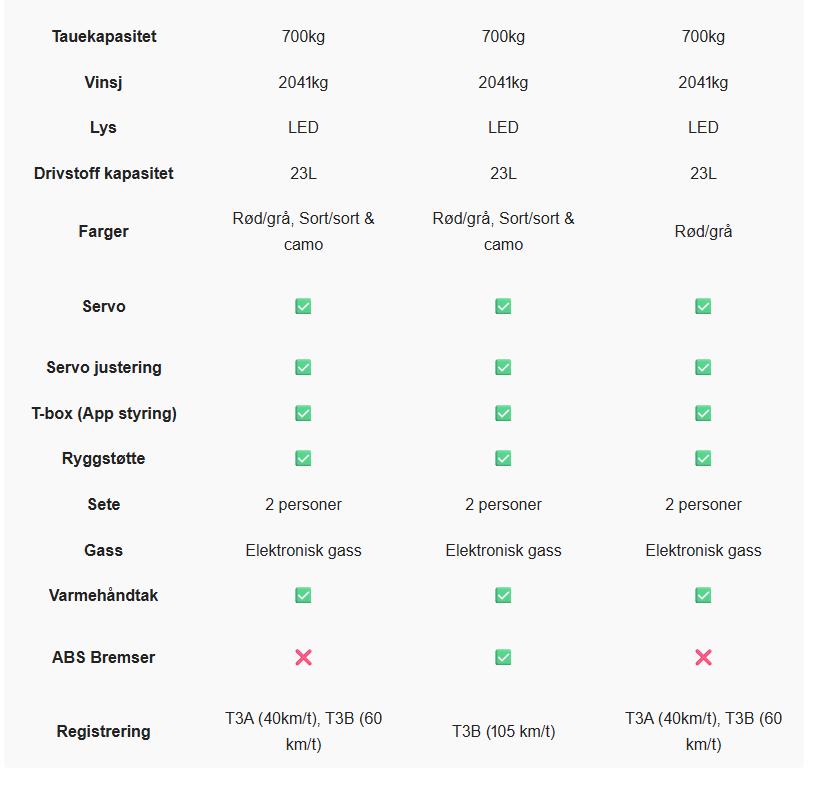820x797 pixels.
Task: Click the red X for ABS in the last column
Action: (703, 657)
